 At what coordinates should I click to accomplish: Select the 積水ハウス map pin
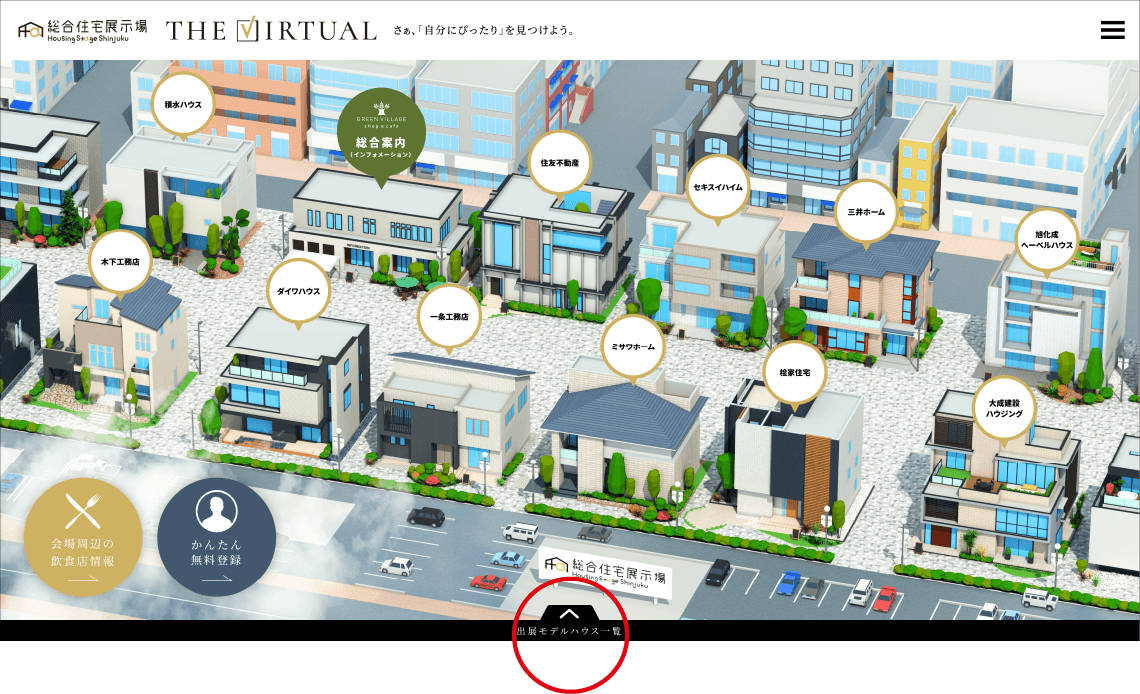[182, 106]
